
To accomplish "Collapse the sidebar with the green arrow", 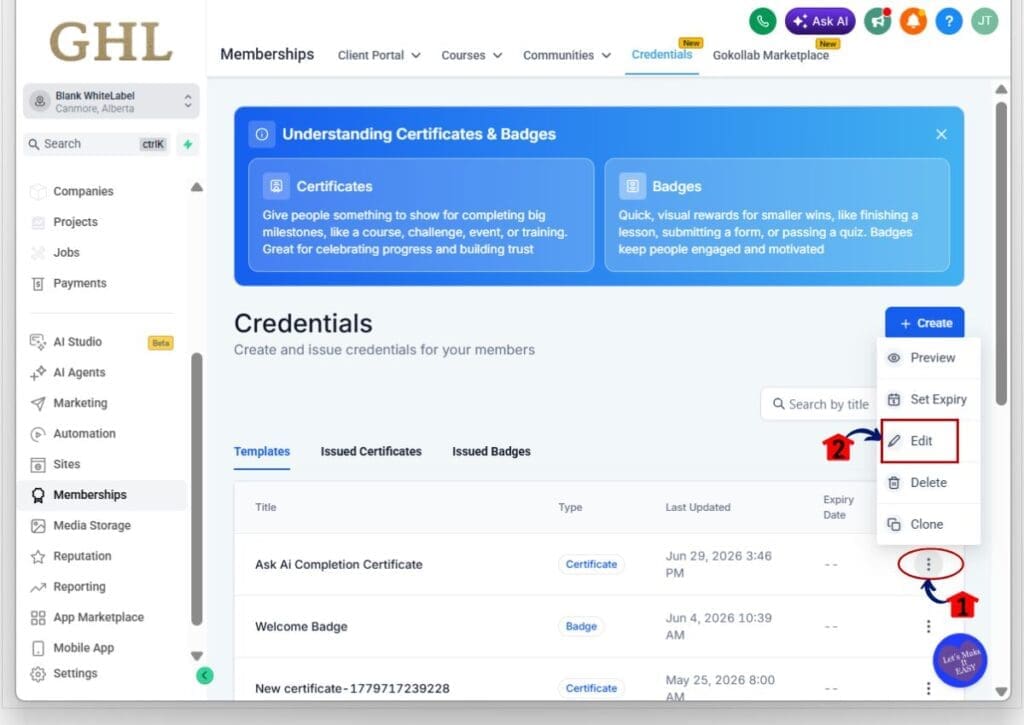I will point(204,675).
